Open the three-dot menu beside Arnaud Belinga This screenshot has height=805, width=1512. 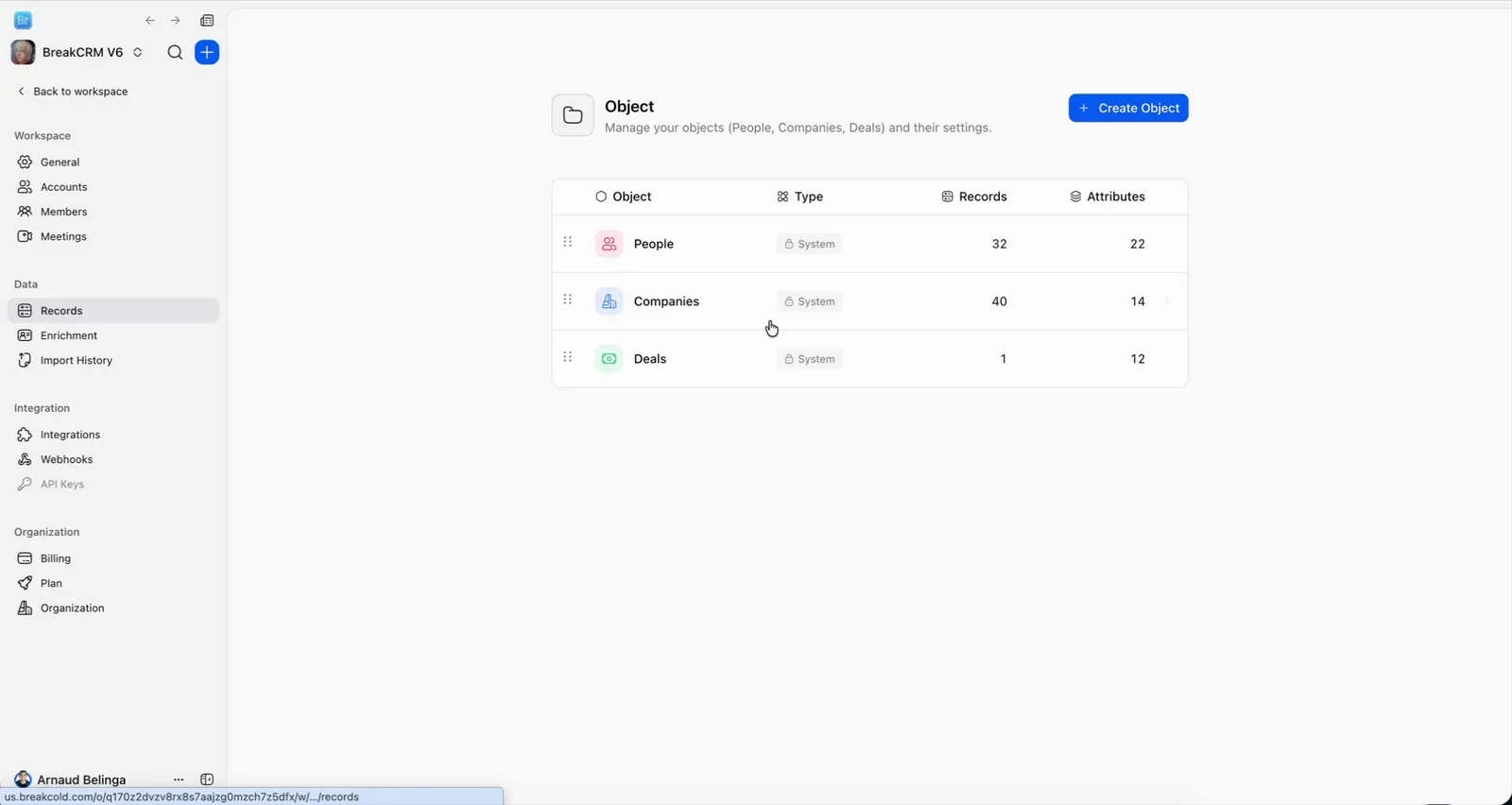[x=179, y=779]
